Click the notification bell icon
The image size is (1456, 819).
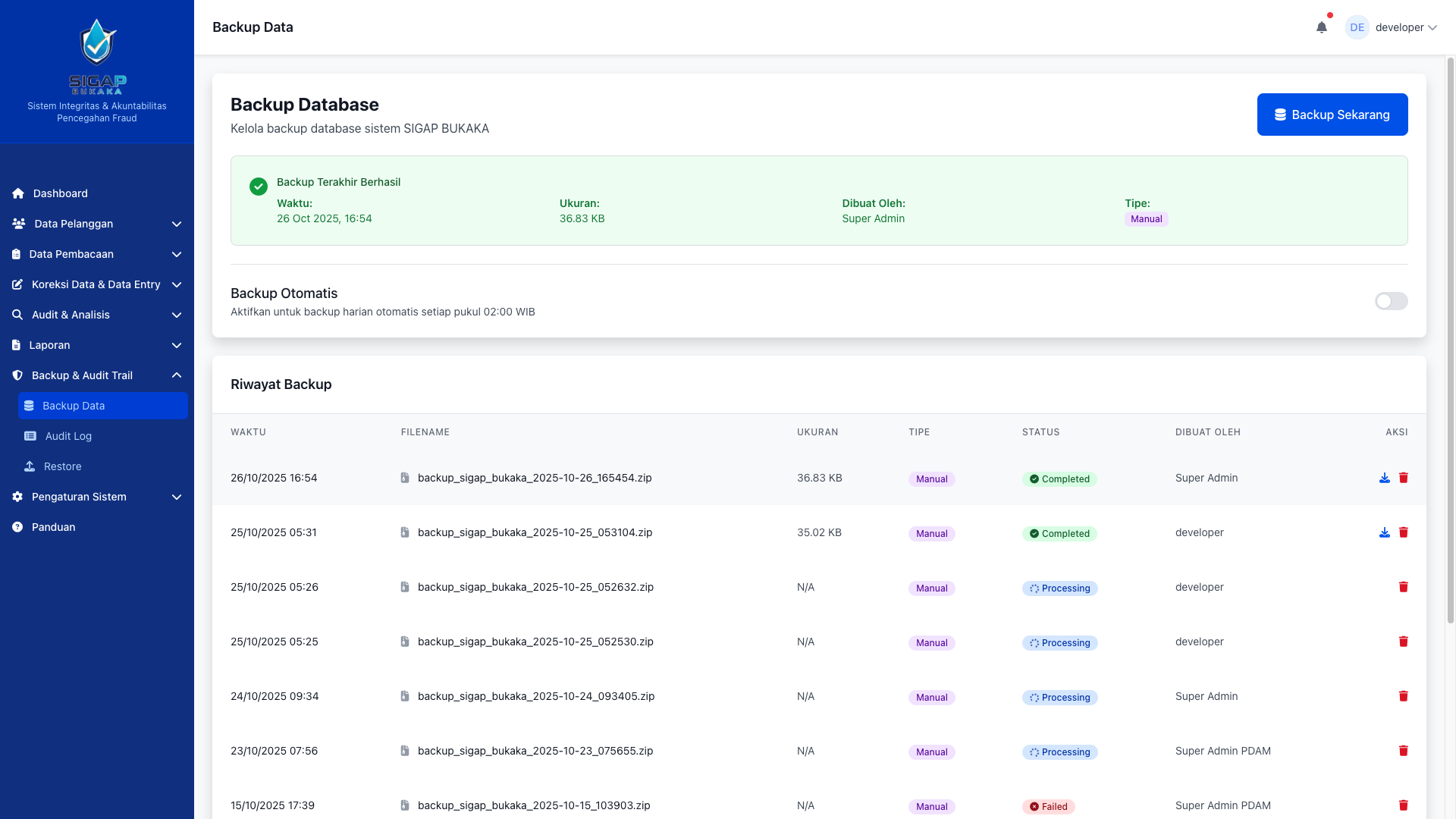click(1322, 27)
